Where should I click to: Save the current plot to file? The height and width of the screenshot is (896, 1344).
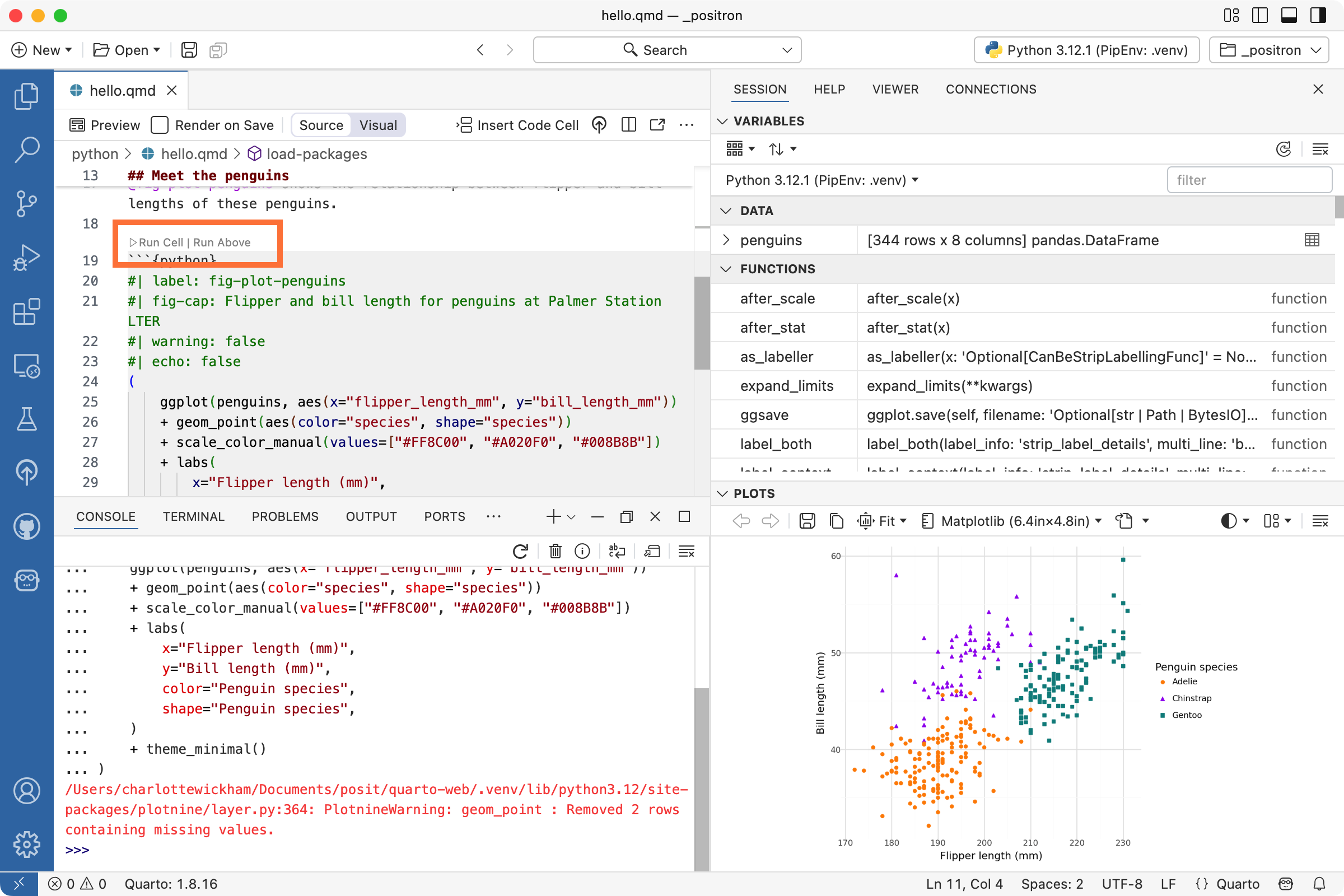pyautogui.click(x=806, y=521)
